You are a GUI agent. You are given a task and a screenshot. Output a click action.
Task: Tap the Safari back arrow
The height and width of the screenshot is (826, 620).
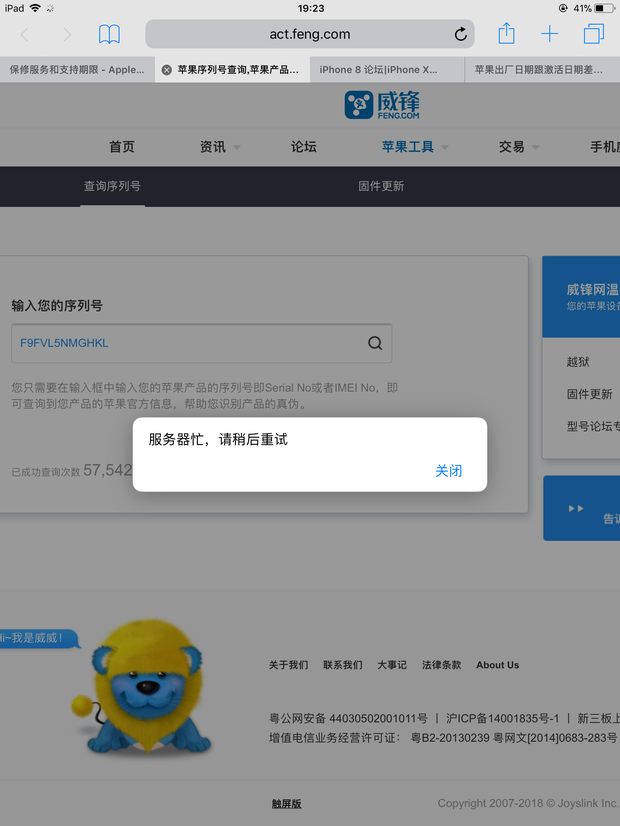pyautogui.click(x=25, y=35)
